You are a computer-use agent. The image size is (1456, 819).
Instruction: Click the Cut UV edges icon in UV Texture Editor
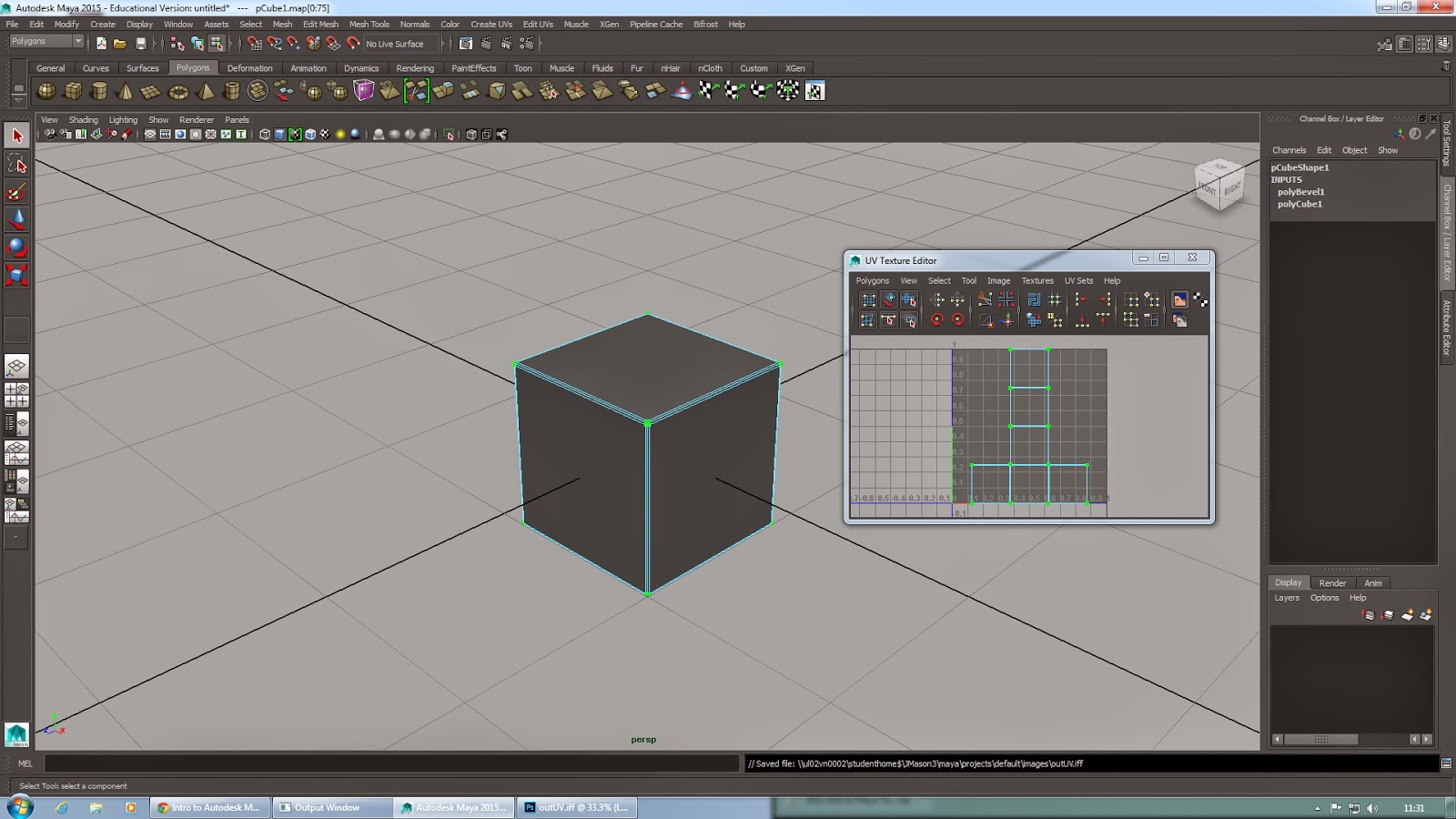click(985, 299)
